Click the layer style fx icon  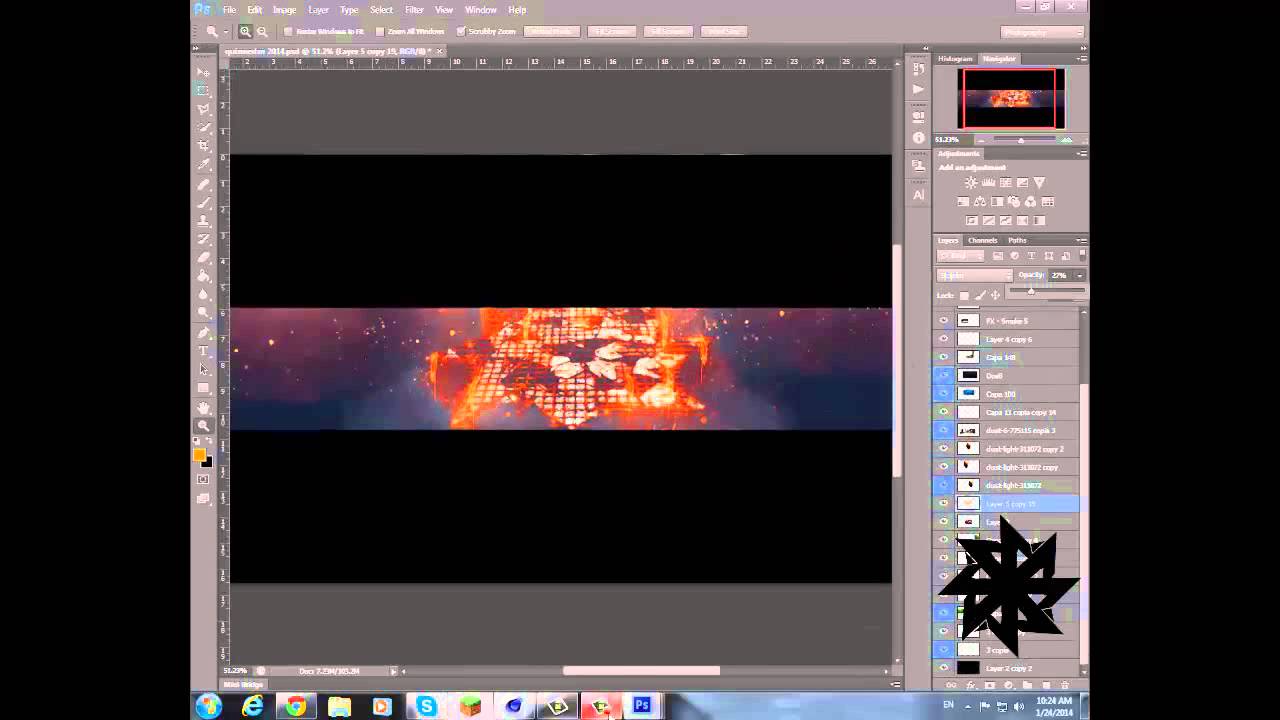click(x=970, y=686)
